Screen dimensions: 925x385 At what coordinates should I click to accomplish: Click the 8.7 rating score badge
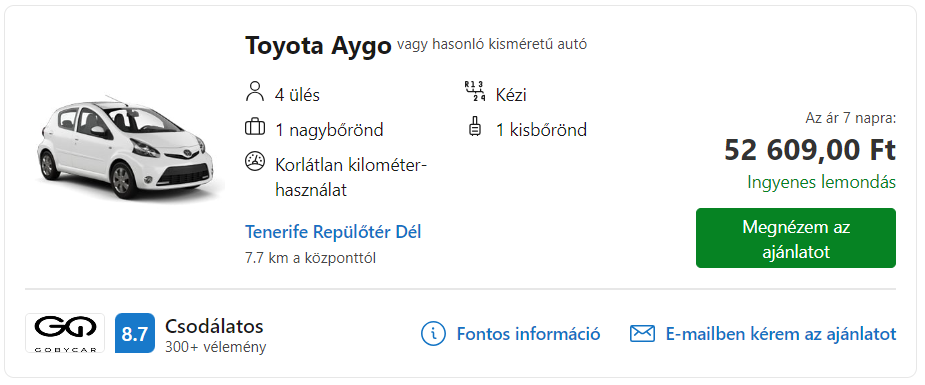pyautogui.click(x=135, y=333)
